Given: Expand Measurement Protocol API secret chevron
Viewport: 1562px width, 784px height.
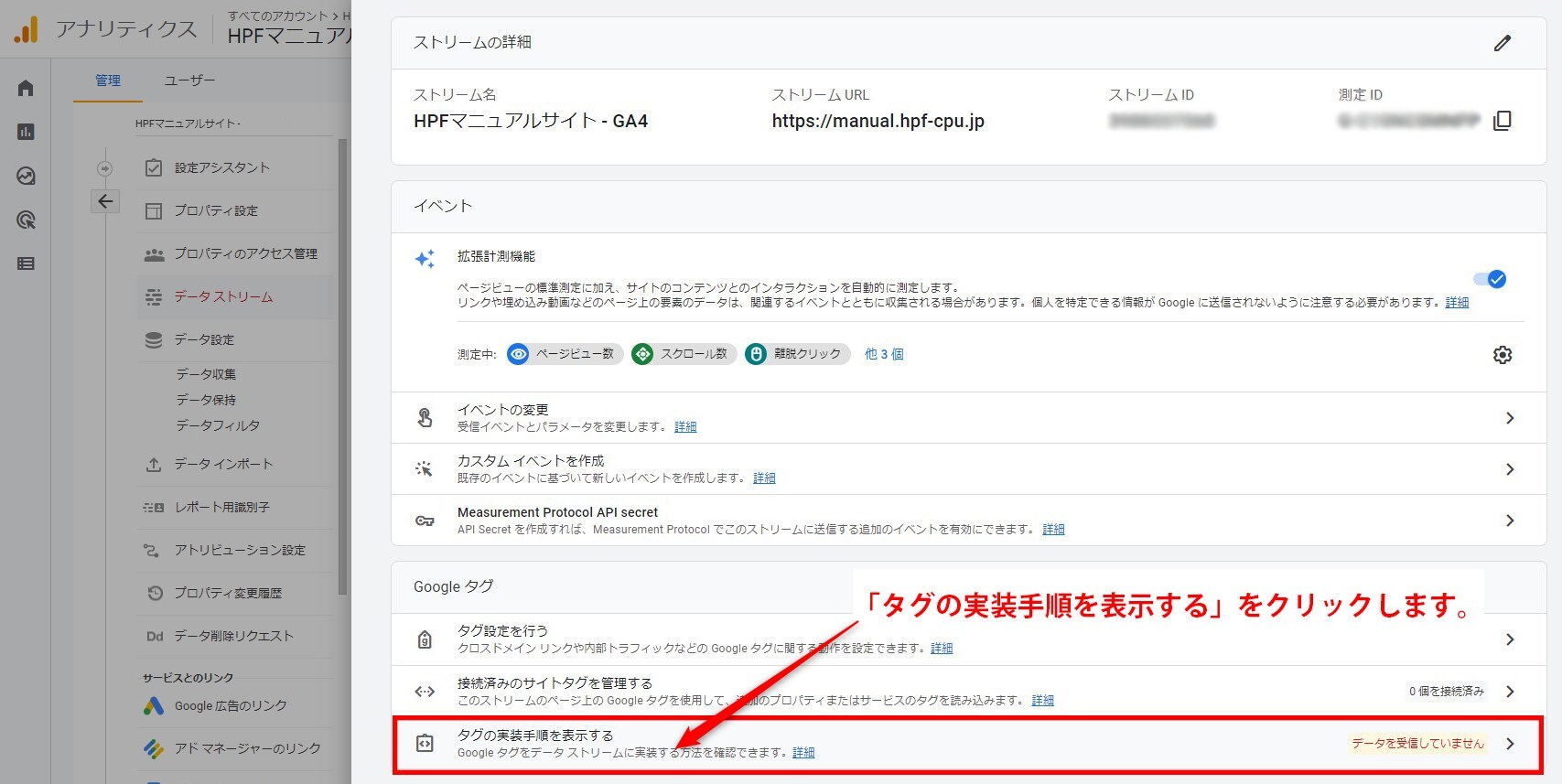Looking at the screenshot, I should click(x=1510, y=521).
